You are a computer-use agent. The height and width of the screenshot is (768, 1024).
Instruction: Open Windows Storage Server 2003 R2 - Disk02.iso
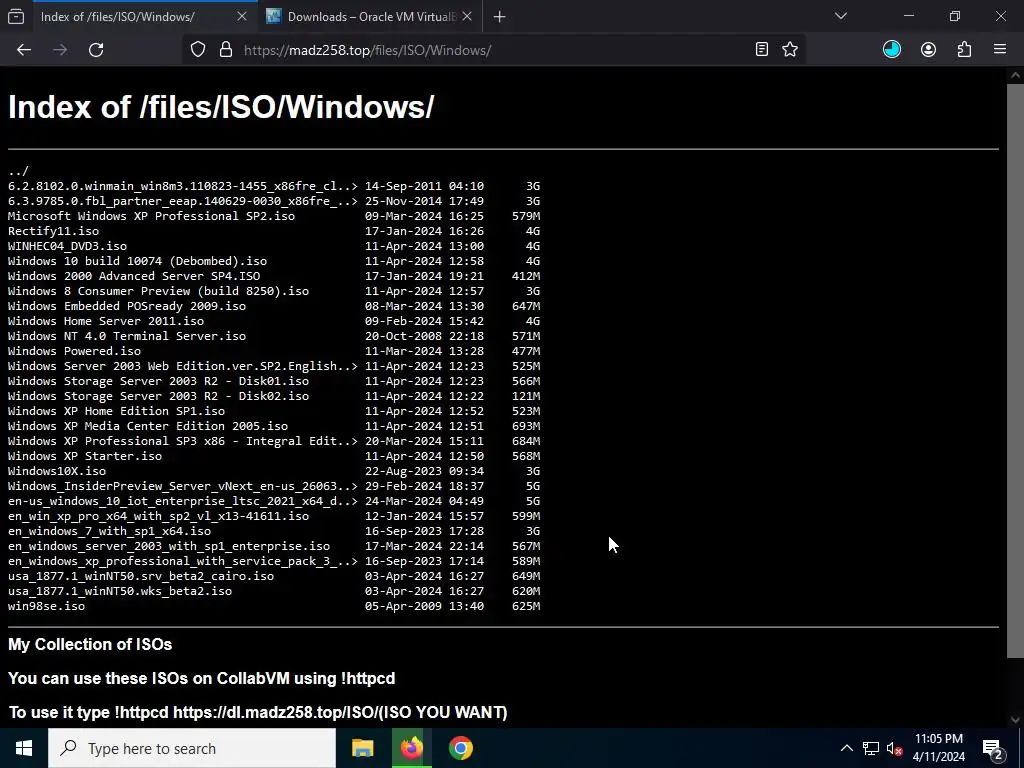click(159, 396)
